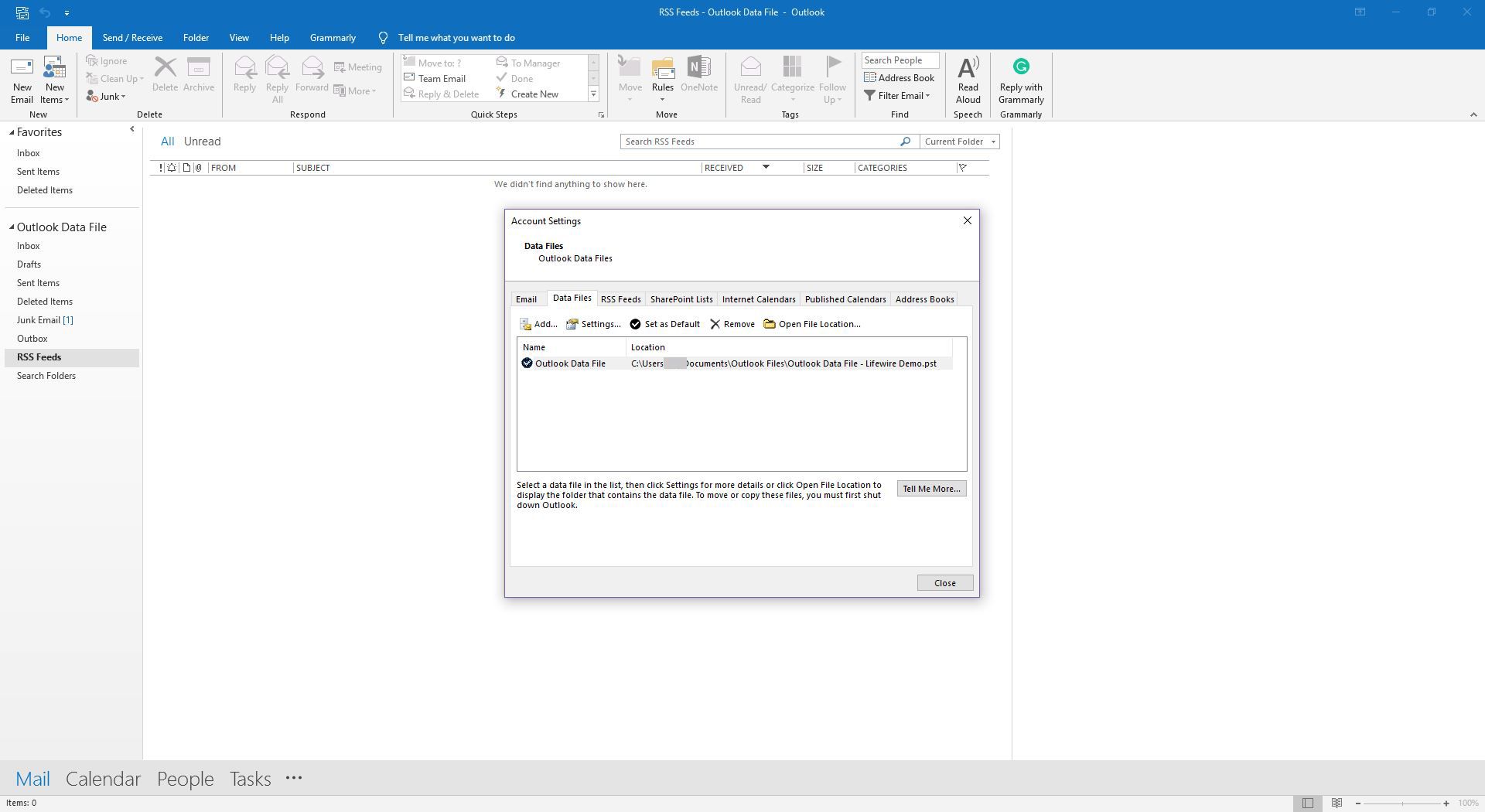Open the Drafts folder
1485x812 pixels.
click(x=29, y=264)
